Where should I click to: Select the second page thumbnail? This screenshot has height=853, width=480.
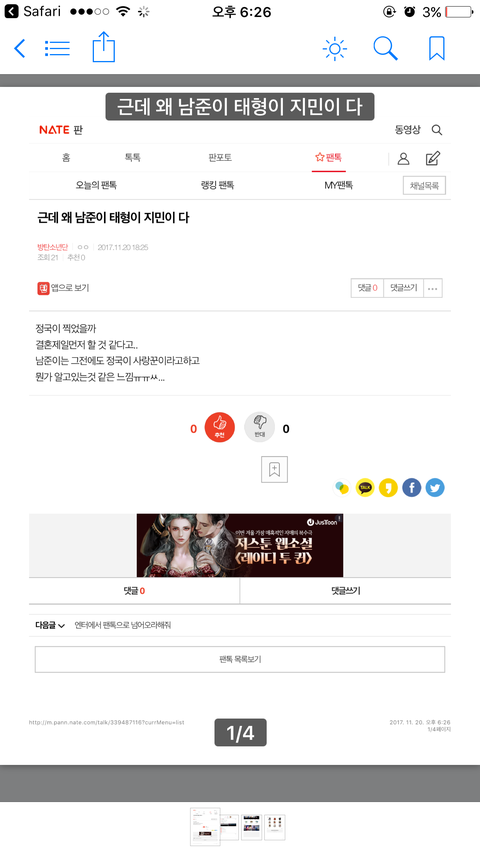coord(229,827)
